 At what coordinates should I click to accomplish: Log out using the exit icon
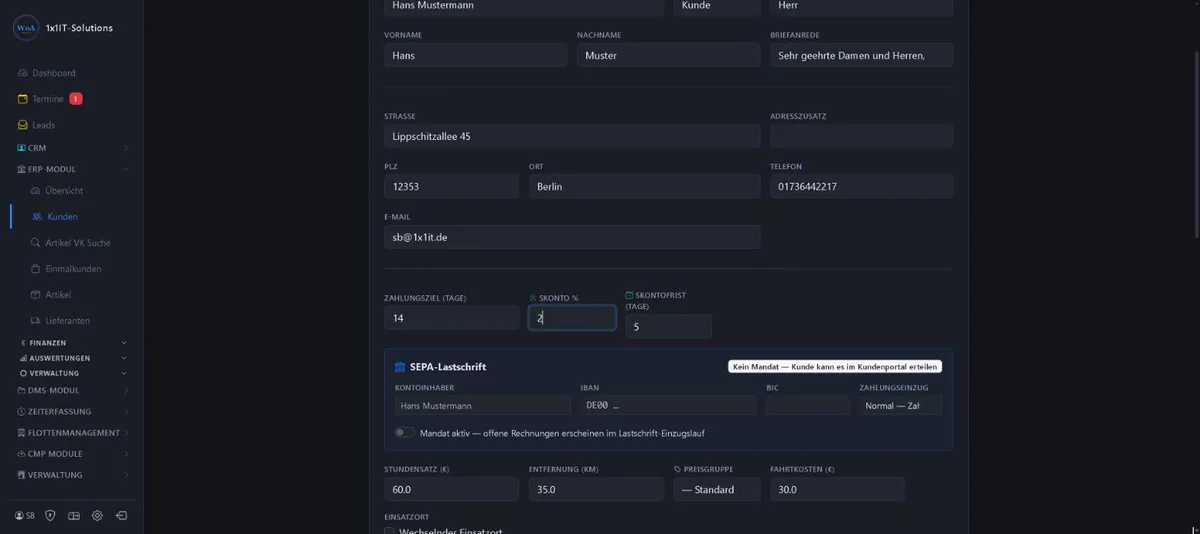121,516
